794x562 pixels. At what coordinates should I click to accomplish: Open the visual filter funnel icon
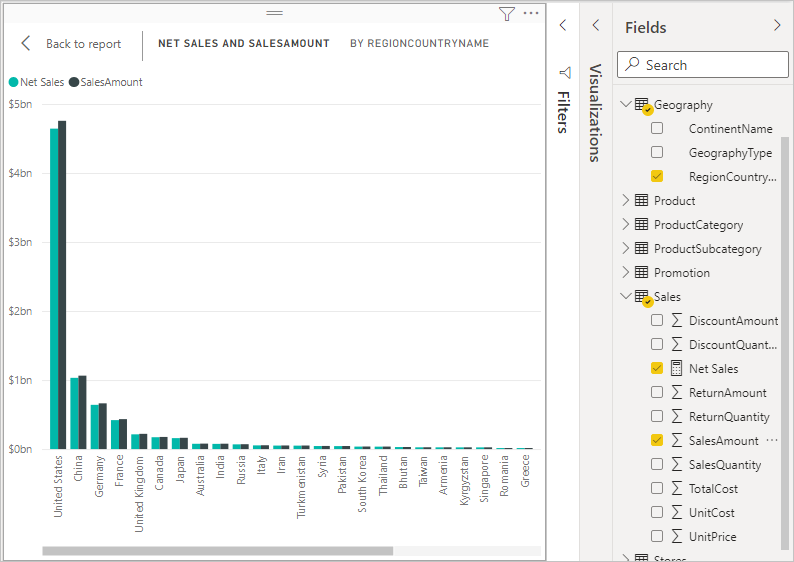click(506, 14)
